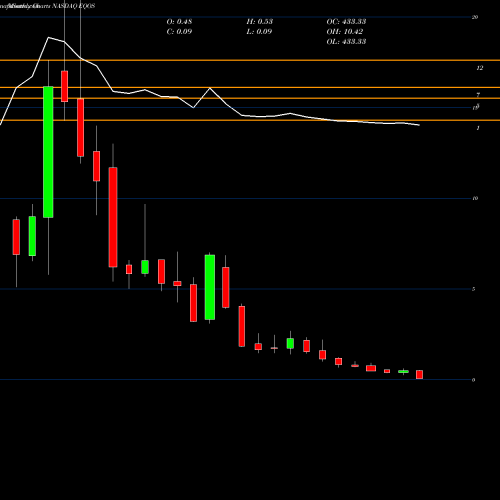Select the OL: 433.33 reading
The height and width of the screenshot is (500, 500).
(346, 42)
